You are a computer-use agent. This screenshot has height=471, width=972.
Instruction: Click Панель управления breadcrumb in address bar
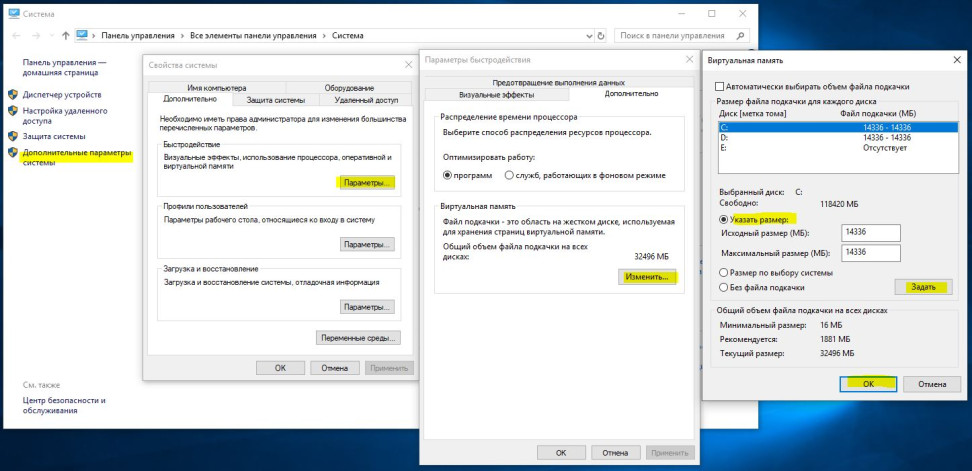click(x=137, y=36)
